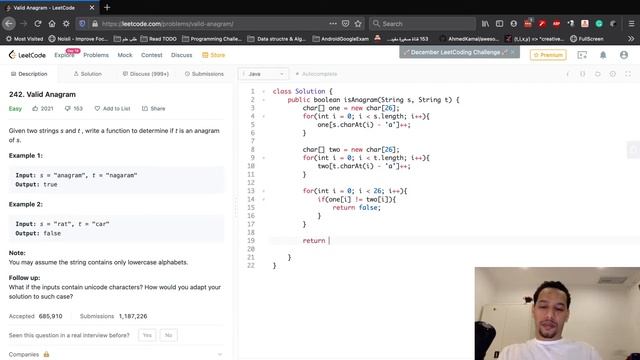Viewport: 640px width, 360px height.
Task: Answer Yes to real interview question
Action: point(147,335)
